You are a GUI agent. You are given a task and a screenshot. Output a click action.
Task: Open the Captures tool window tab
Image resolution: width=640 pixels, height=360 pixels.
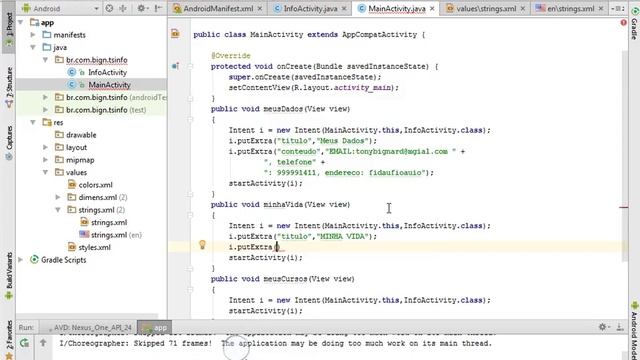(x=9, y=143)
